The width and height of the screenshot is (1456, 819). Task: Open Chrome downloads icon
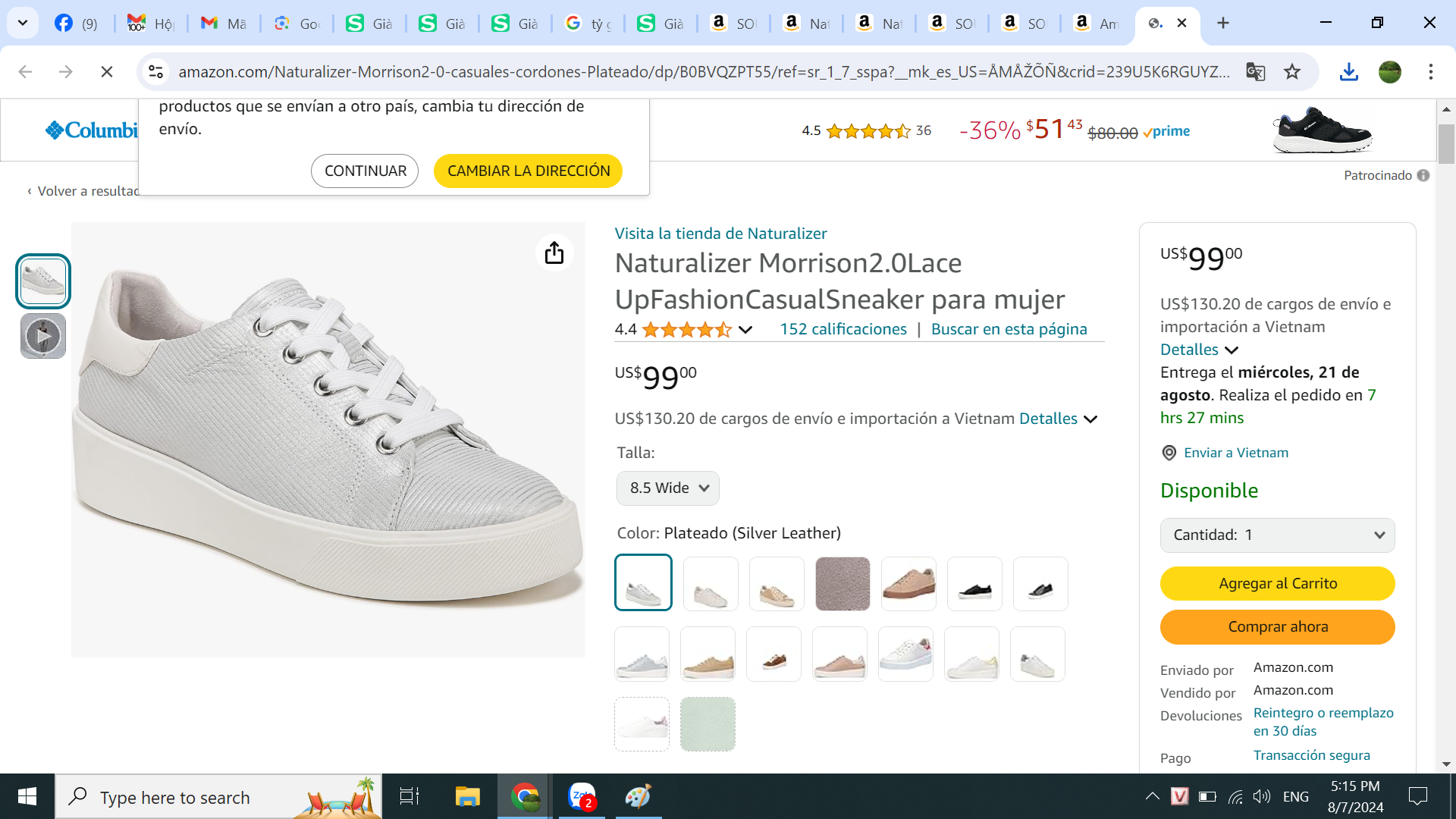[1348, 72]
